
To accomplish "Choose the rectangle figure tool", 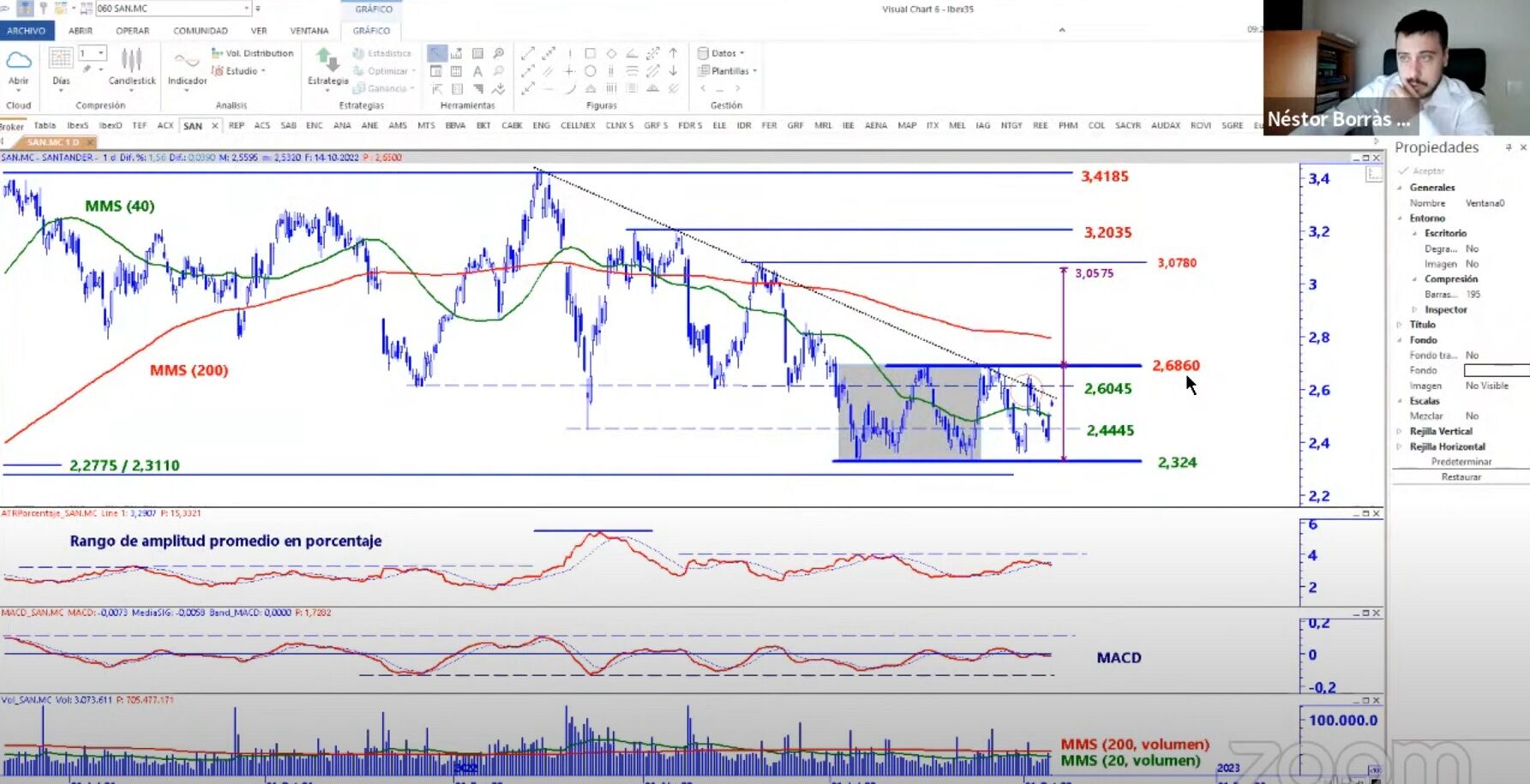I will (590, 53).
